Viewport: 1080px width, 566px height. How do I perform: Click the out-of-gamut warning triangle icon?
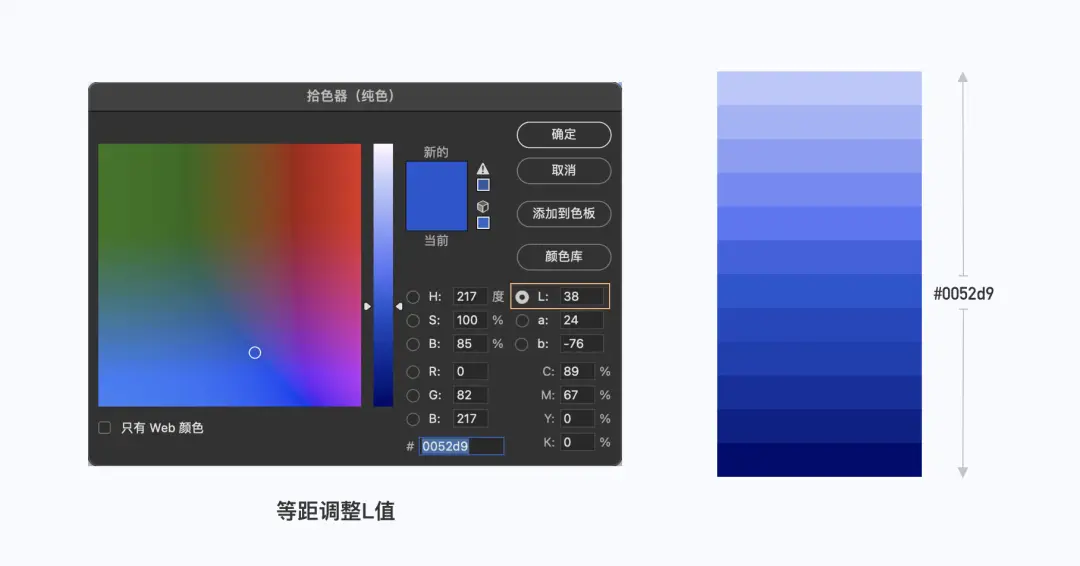pos(483,169)
